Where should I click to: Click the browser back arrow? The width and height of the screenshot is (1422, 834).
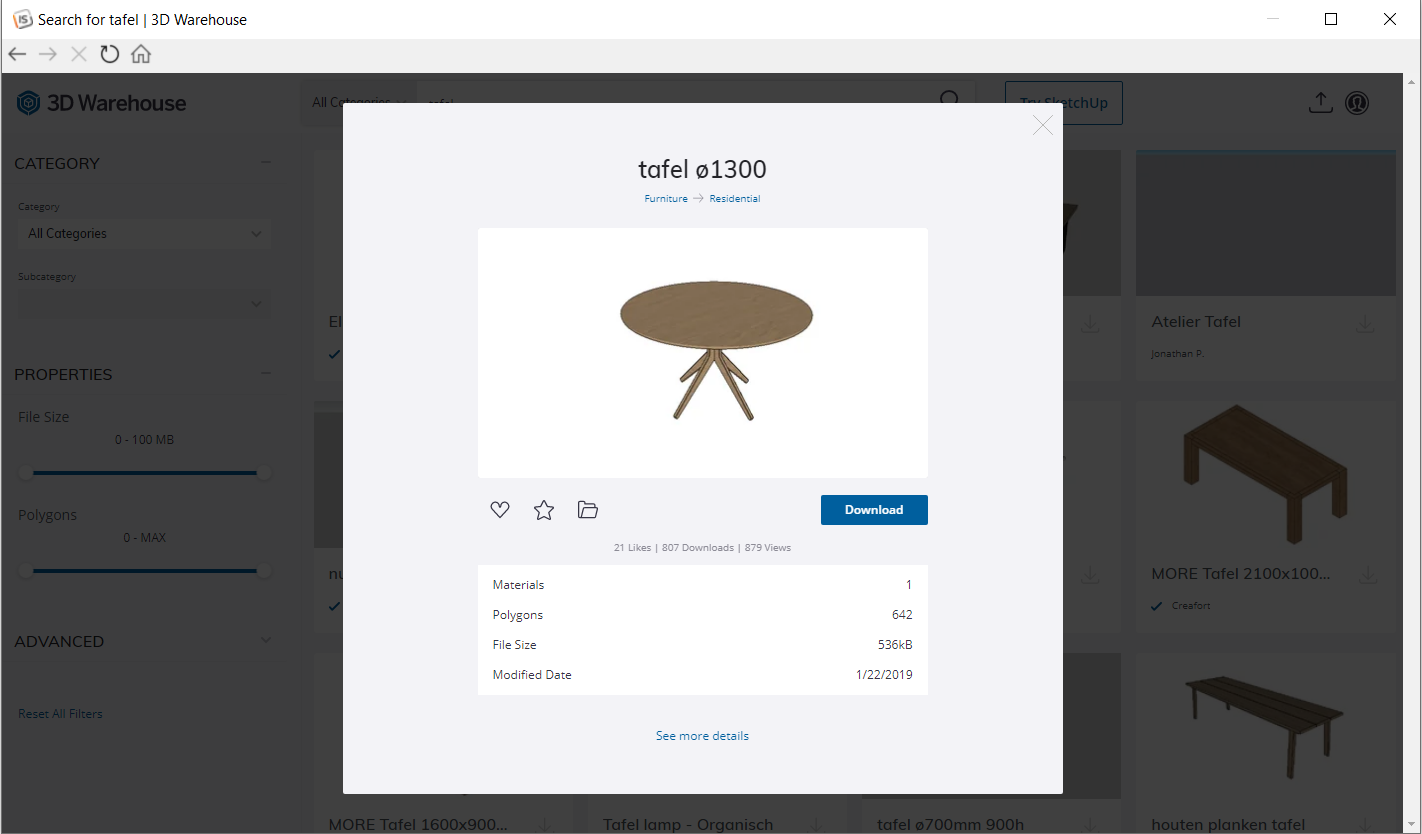click(17, 54)
